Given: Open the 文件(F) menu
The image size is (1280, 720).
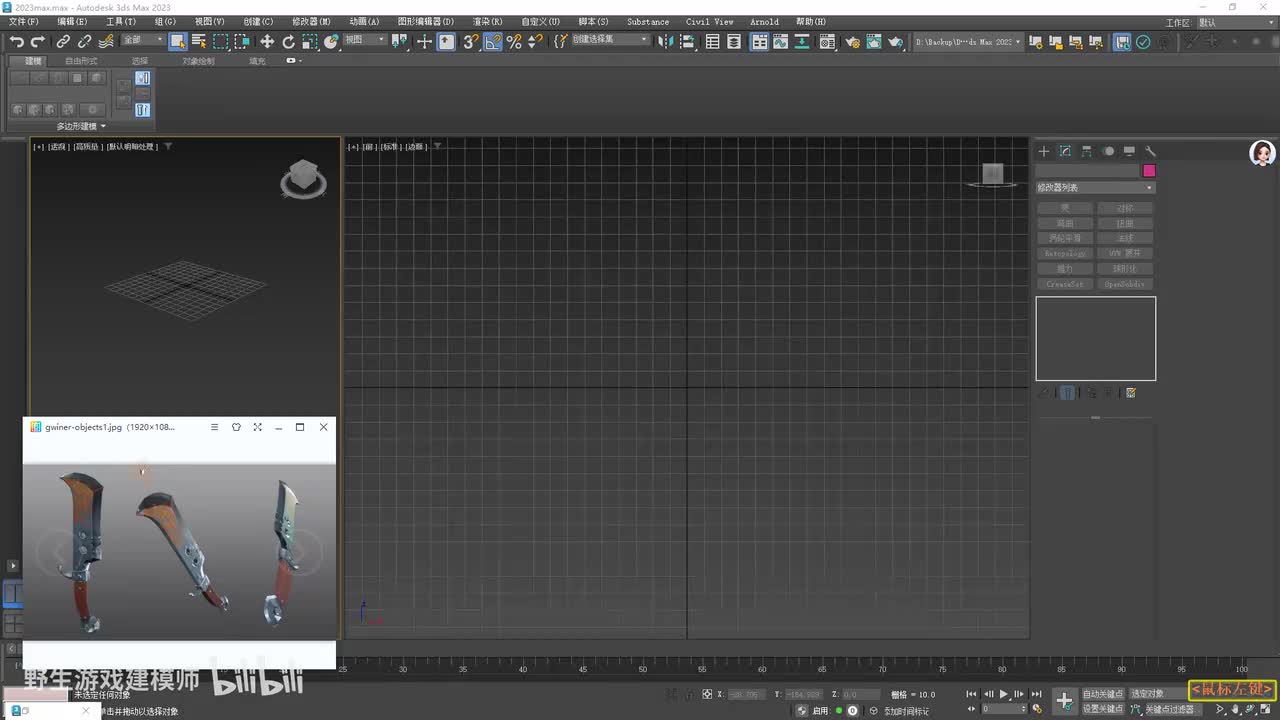Looking at the screenshot, I should (x=24, y=22).
